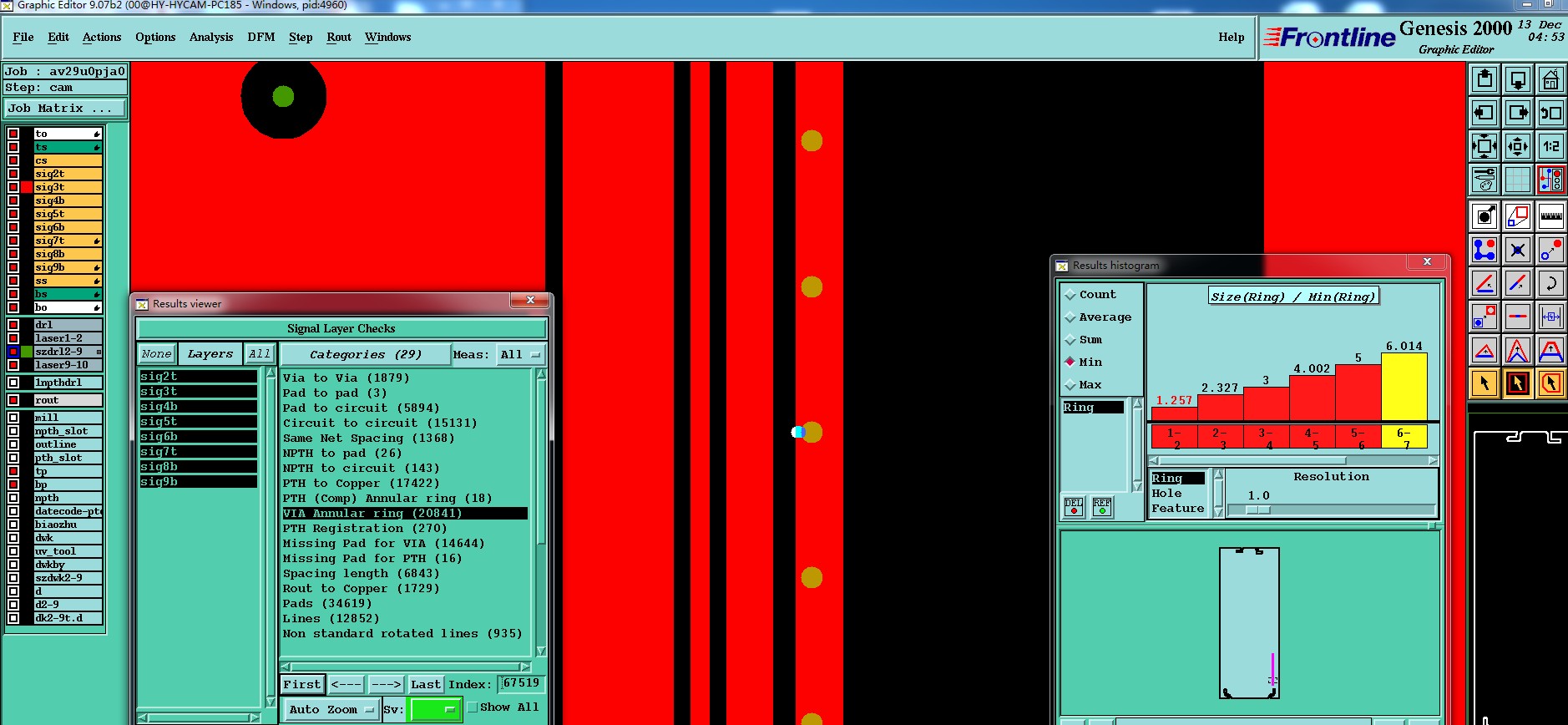The width and height of the screenshot is (1568, 725).
Task: Choose the plain arrow select pointer
Action: coord(1485,383)
